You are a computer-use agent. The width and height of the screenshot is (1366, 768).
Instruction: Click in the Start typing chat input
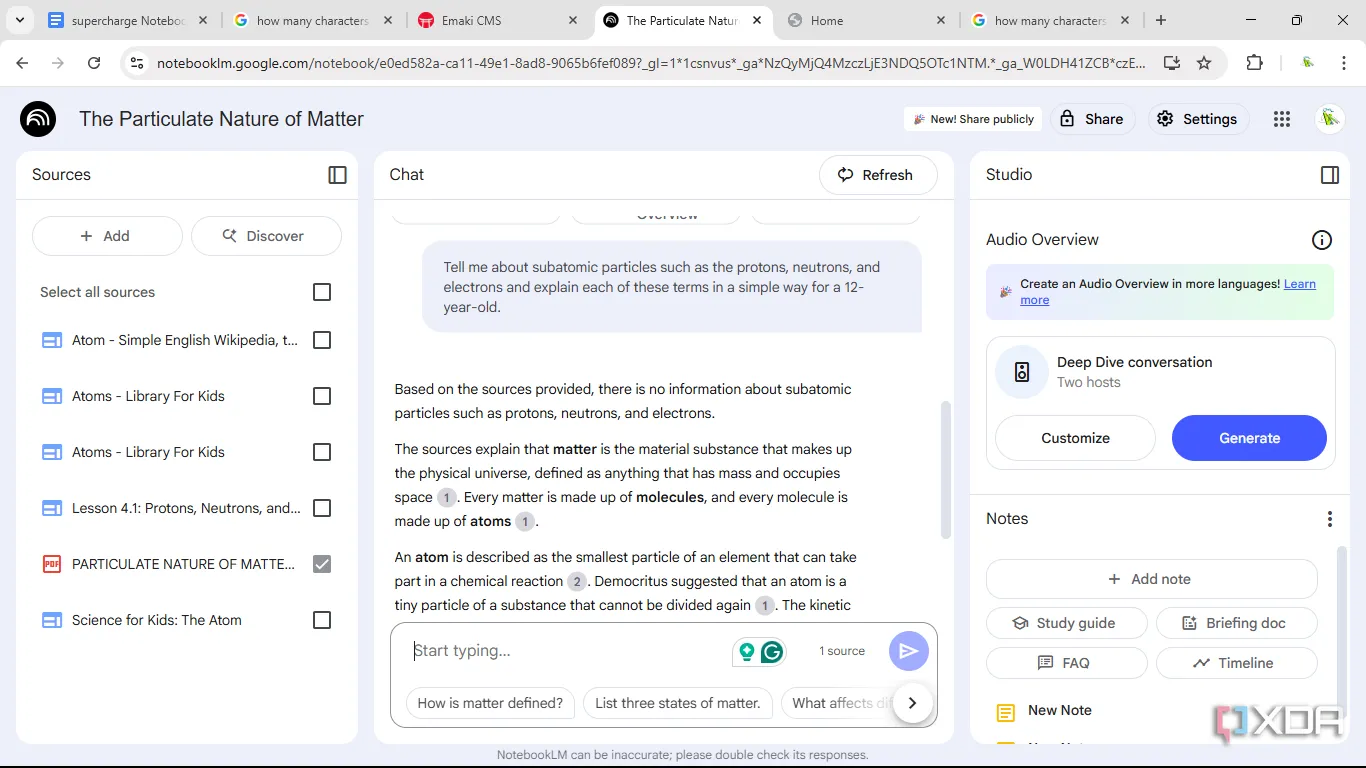coord(570,651)
